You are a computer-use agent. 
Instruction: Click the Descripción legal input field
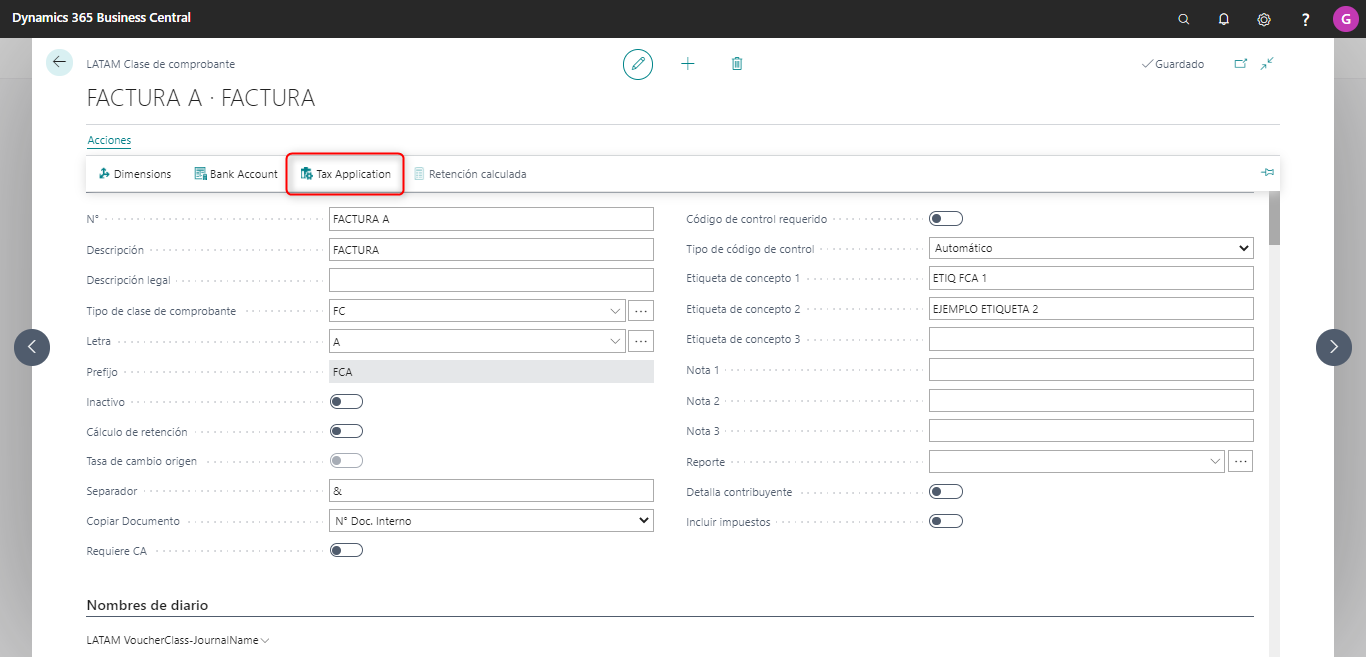pos(491,280)
